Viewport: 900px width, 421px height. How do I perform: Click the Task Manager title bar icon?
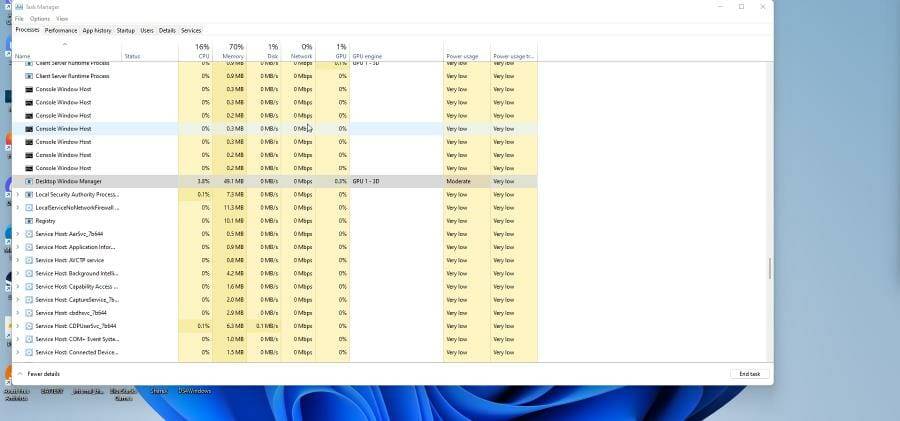click(x=19, y=7)
